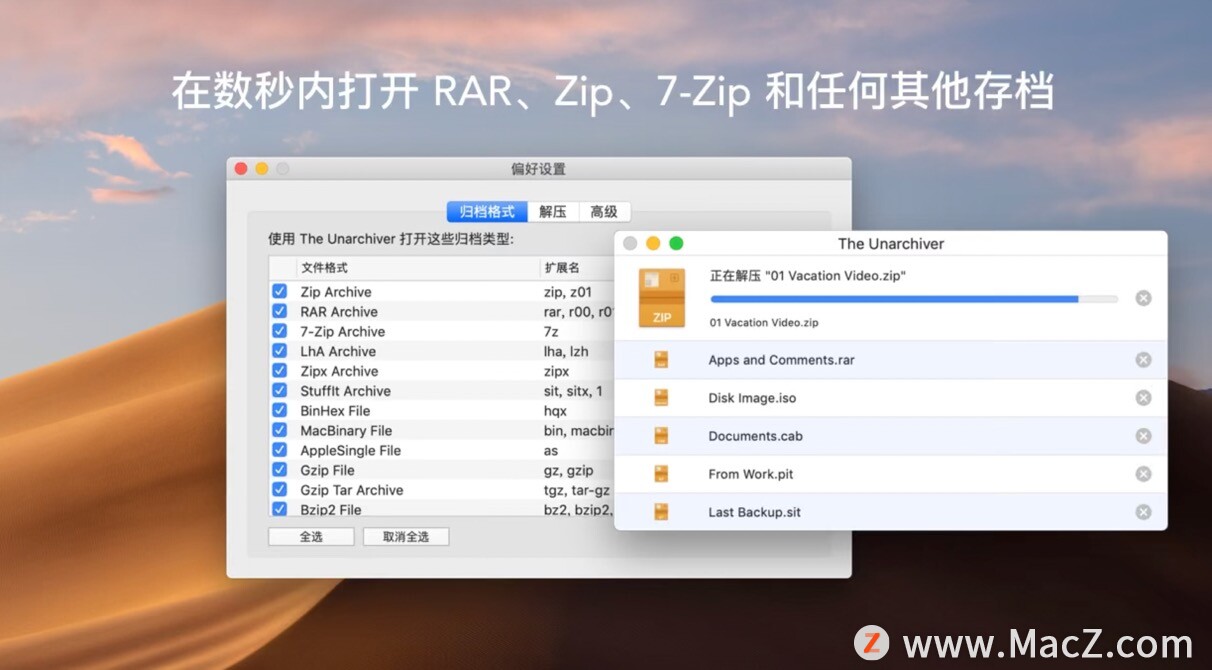
Task: Toggle the 7-Zip Archive checkbox
Action: tap(280, 332)
